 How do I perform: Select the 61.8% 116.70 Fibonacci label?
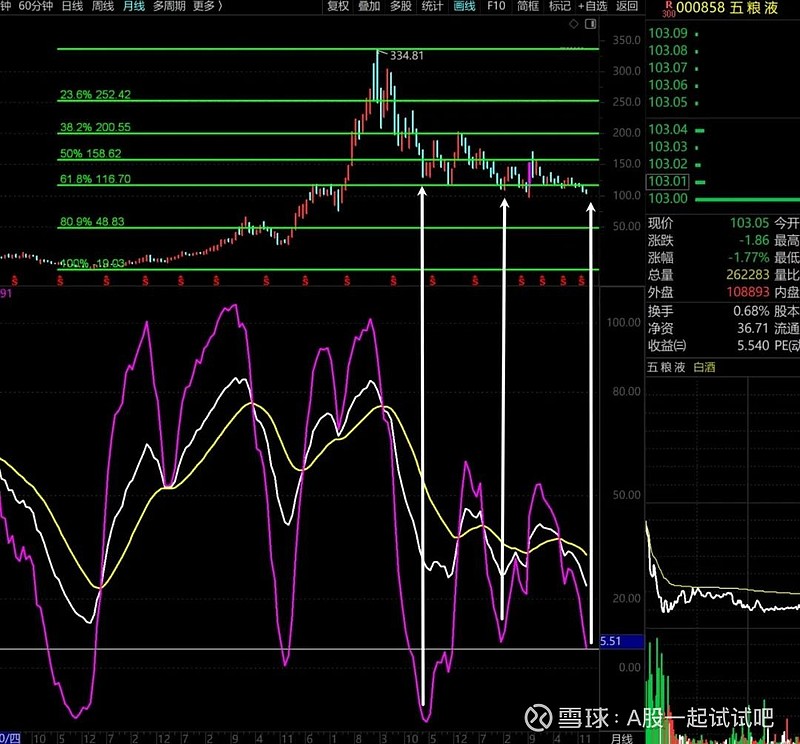click(95, 179)
